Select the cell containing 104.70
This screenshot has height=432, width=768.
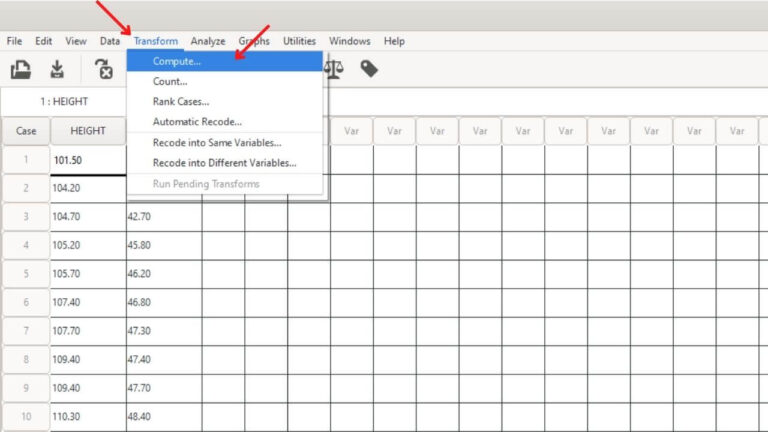click(88, 216)
